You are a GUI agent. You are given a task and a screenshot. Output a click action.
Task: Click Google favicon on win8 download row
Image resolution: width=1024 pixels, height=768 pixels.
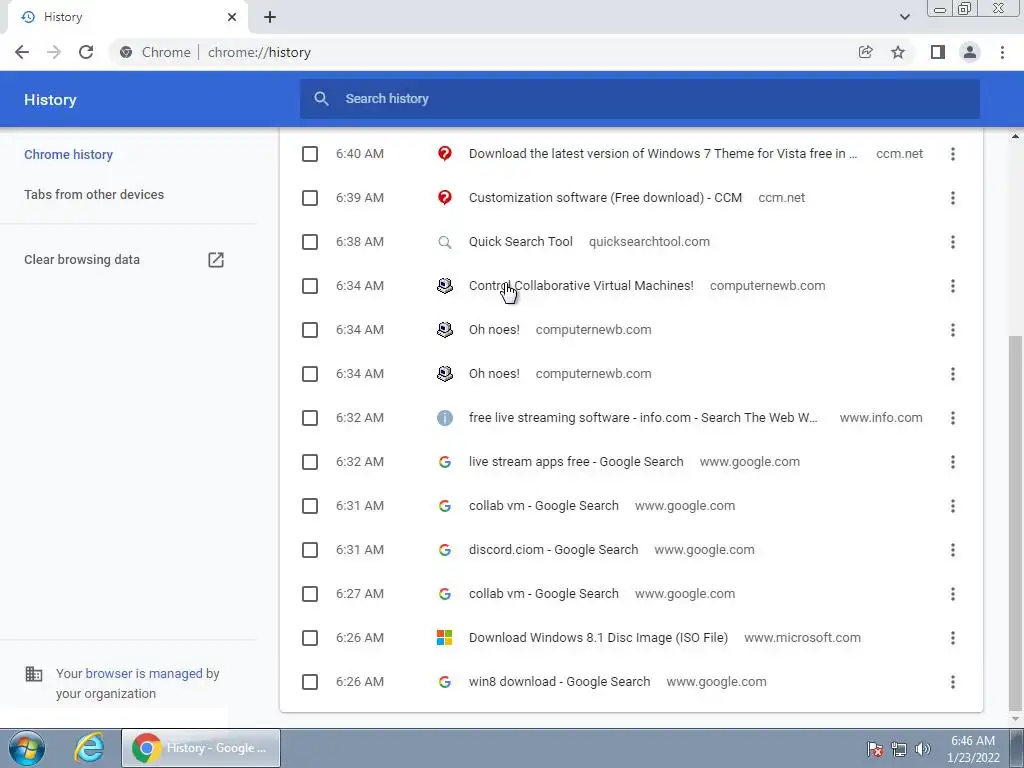[445, 682]
